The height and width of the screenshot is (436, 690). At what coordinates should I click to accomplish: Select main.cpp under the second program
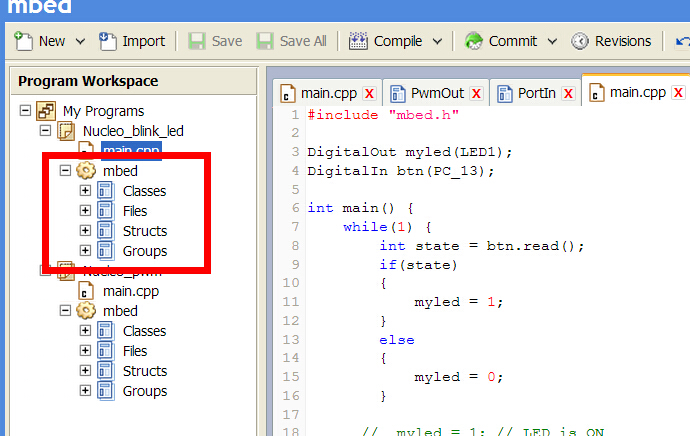[131, 291]
